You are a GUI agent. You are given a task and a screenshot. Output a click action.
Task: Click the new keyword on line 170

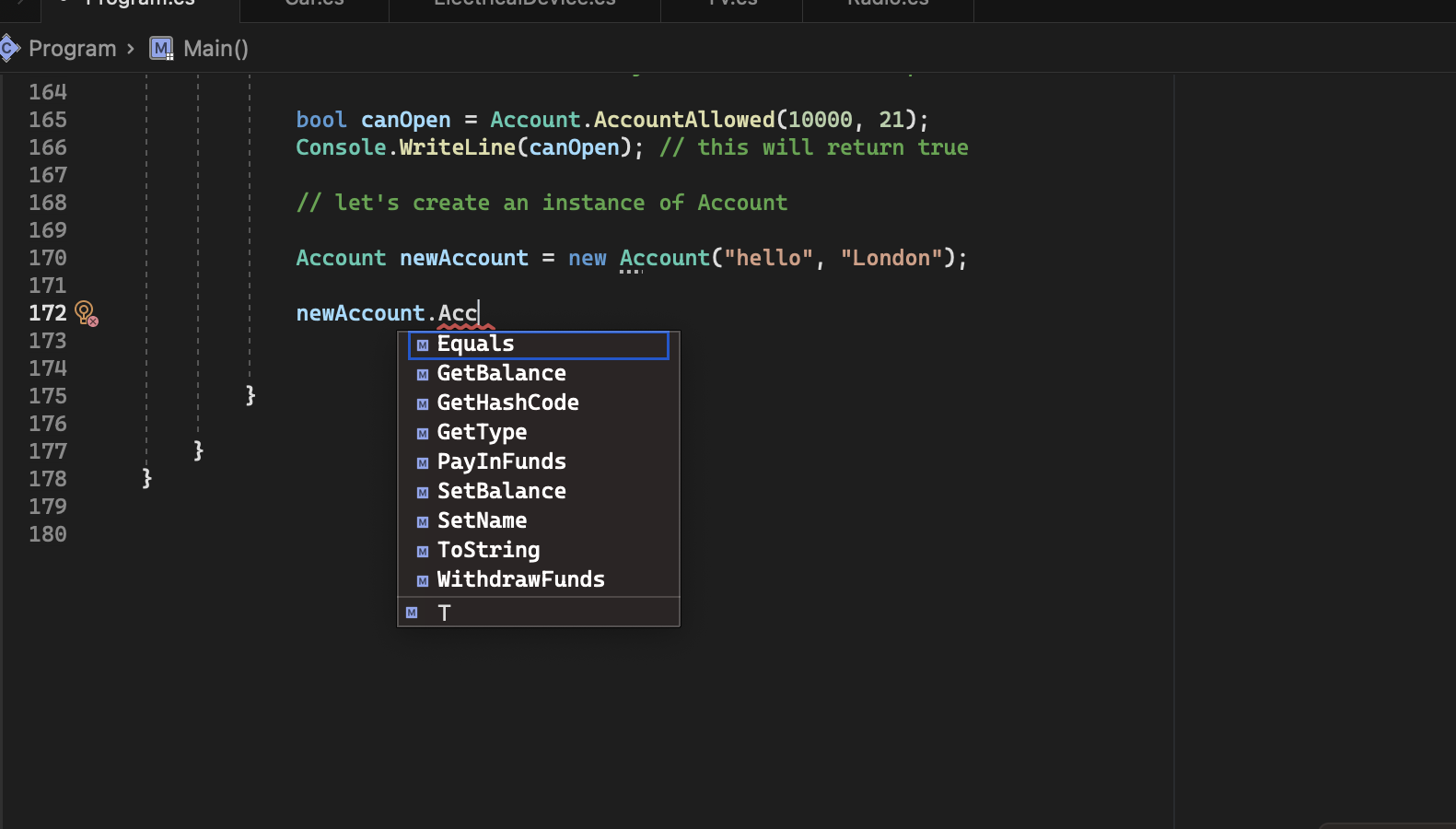588,258
